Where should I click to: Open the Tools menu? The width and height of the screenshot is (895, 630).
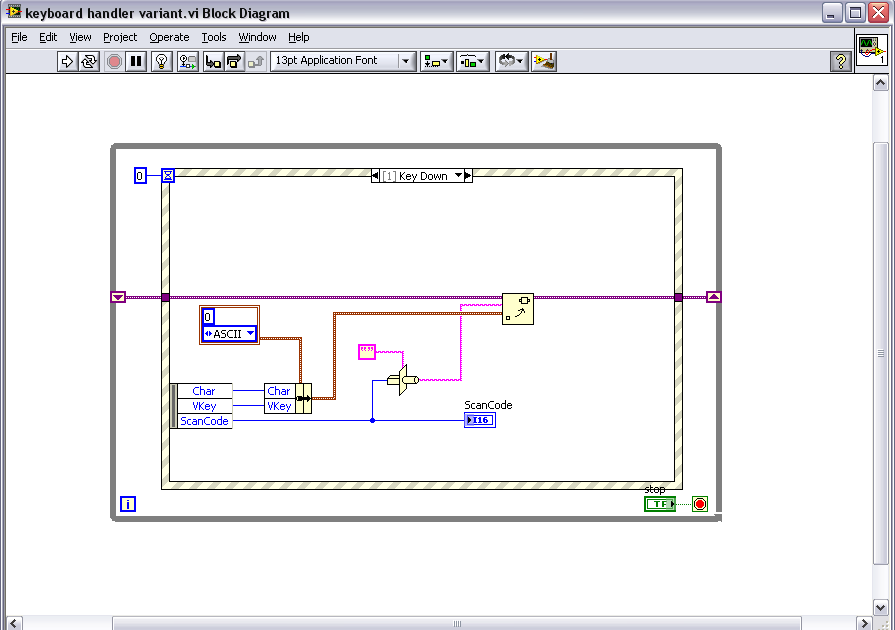click(213, 37)
